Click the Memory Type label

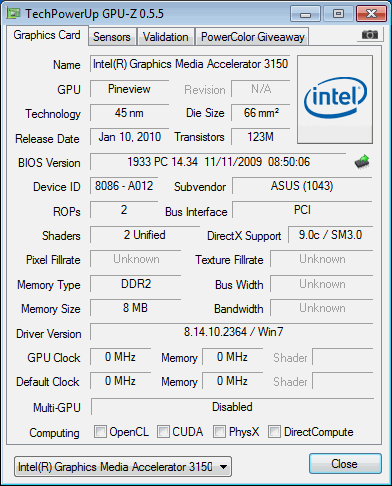tap(49, 285)
